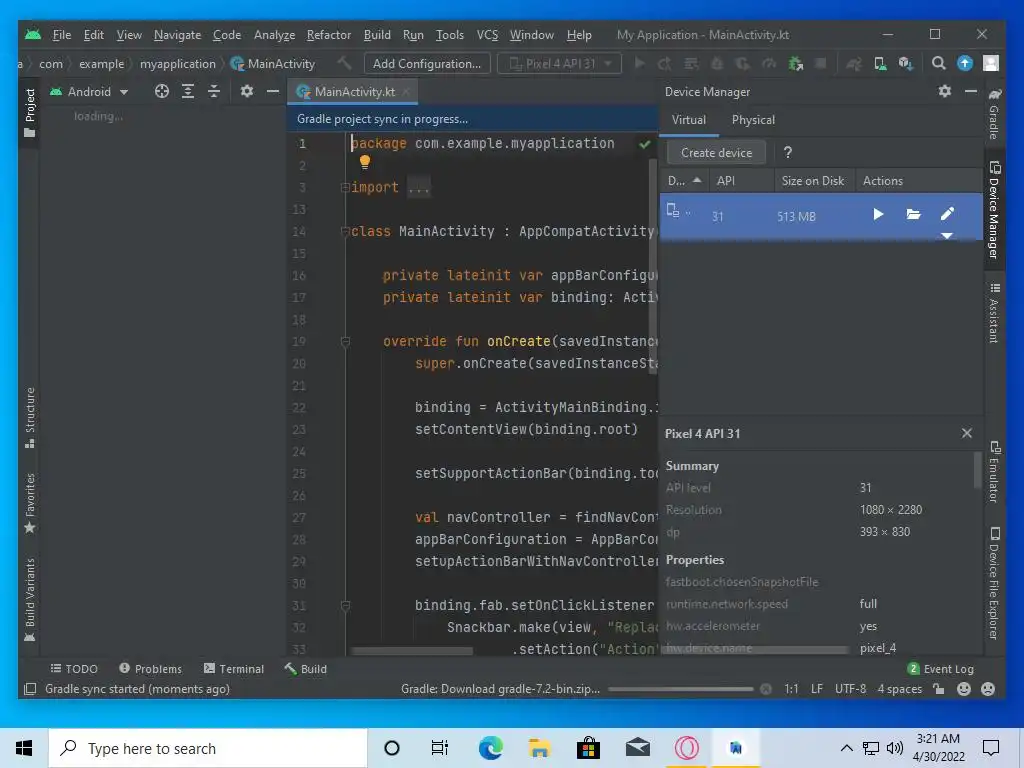Open the Build menu
1024x768 pixels.
[377, 35]
